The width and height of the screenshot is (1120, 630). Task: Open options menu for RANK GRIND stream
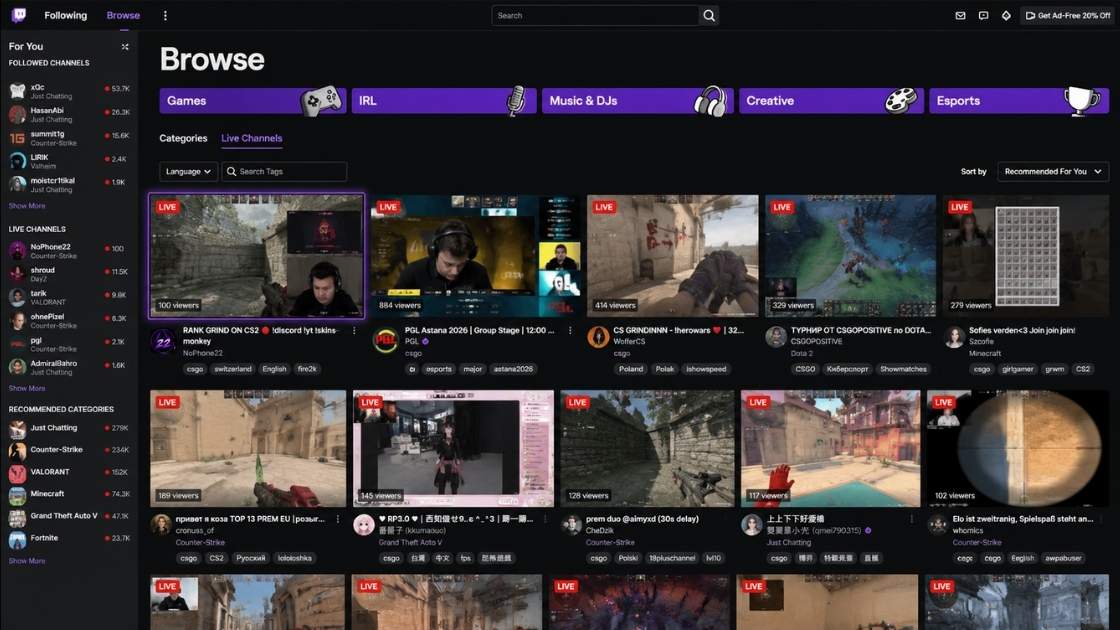[x=354, y=331]
